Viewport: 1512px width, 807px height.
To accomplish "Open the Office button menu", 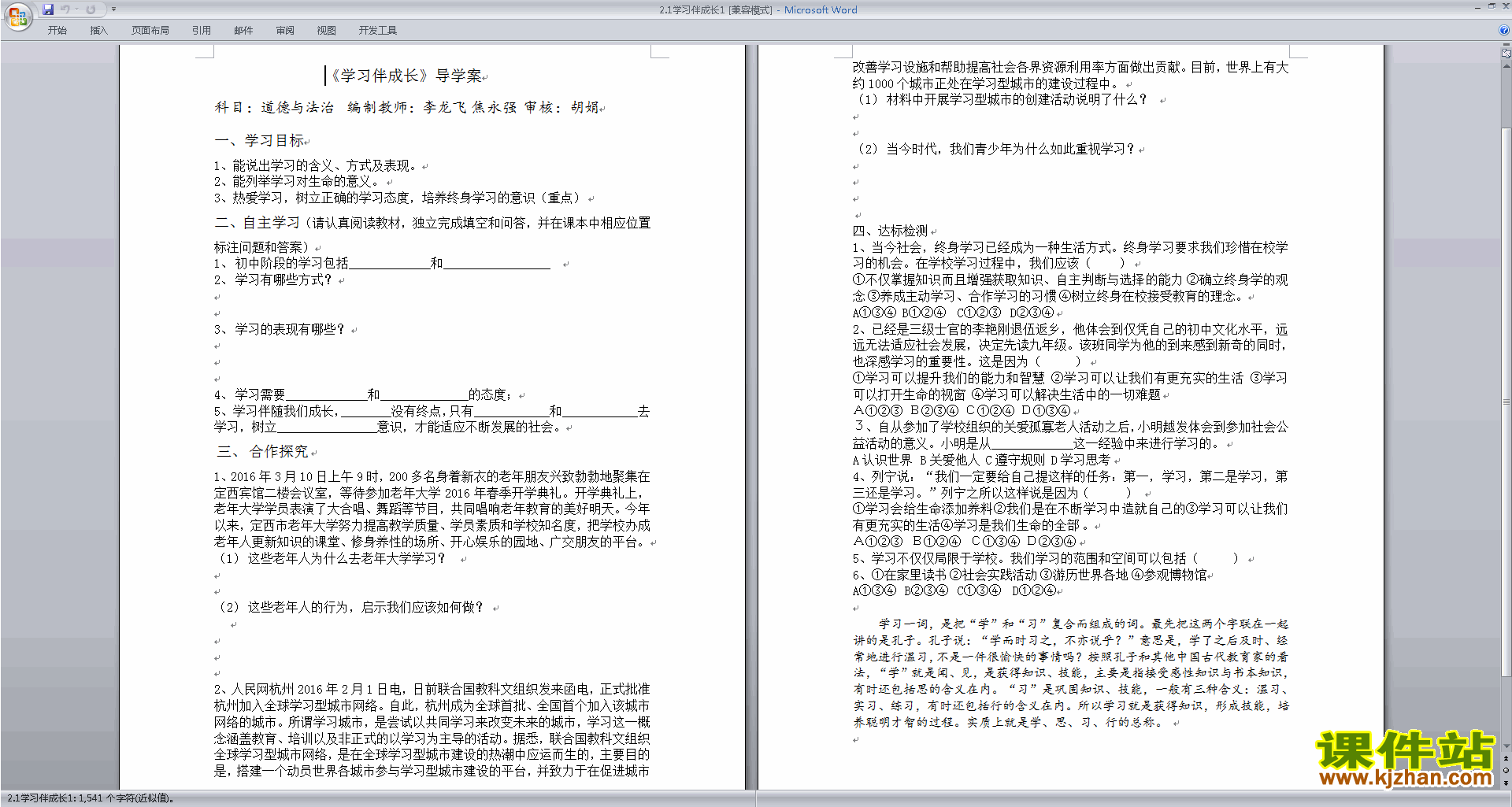I will [17, 16].
